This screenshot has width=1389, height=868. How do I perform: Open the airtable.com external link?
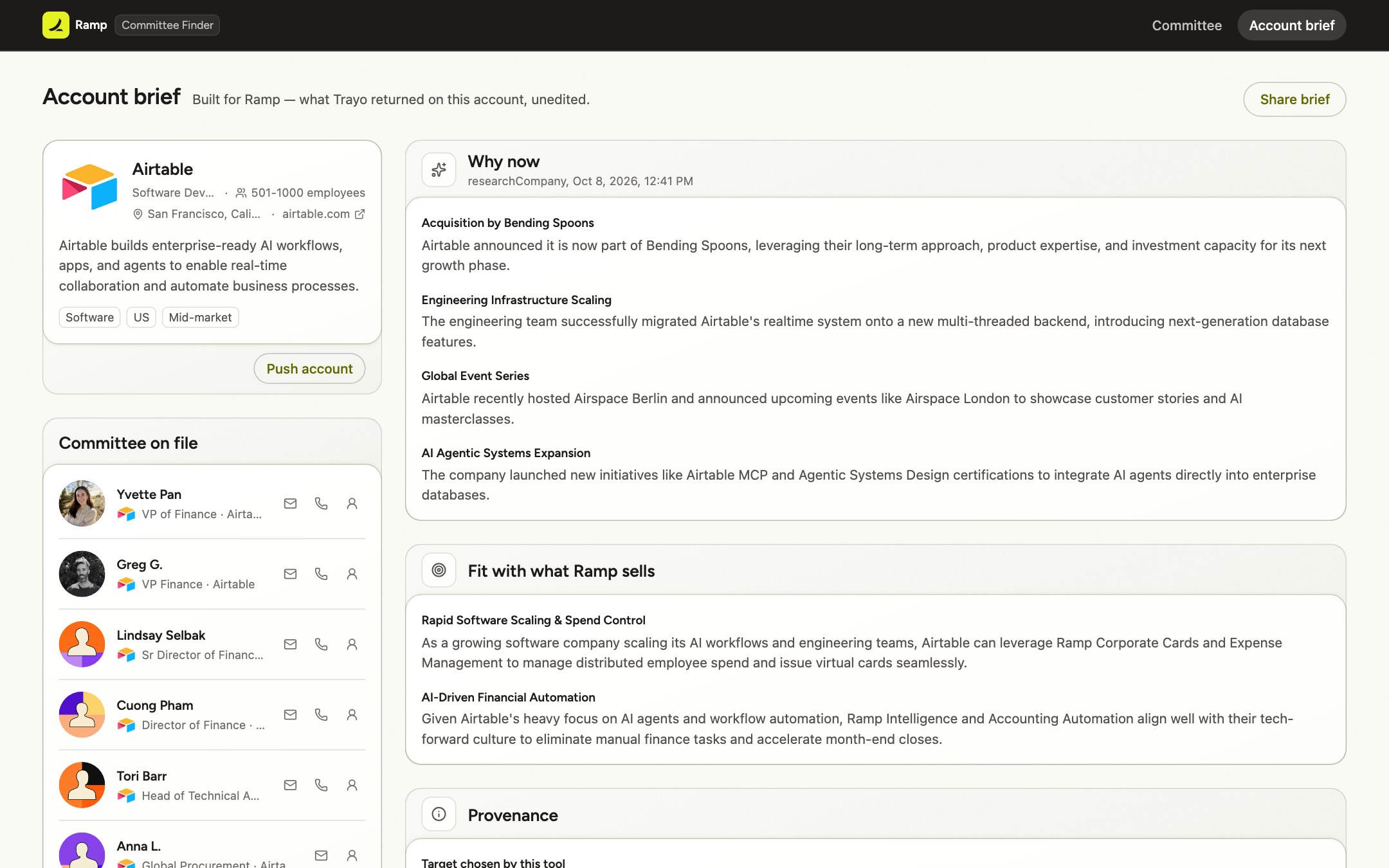pos(323,213)
